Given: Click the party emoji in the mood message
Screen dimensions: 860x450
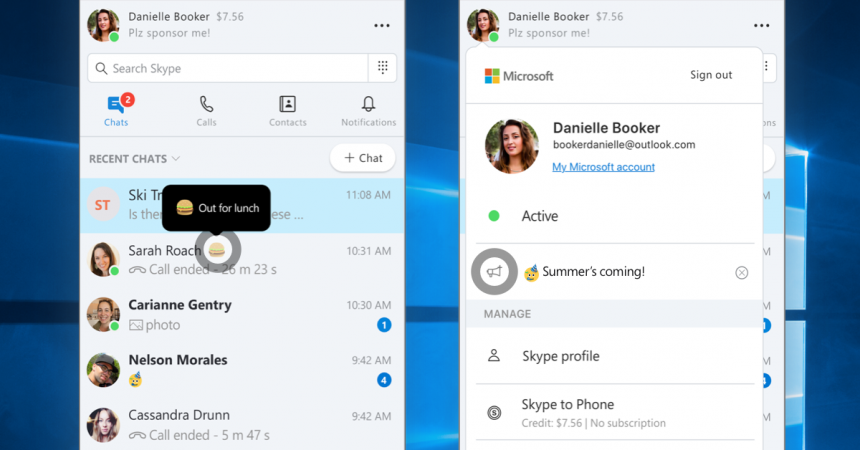Looking at the screenshot, I should point(531,272).
